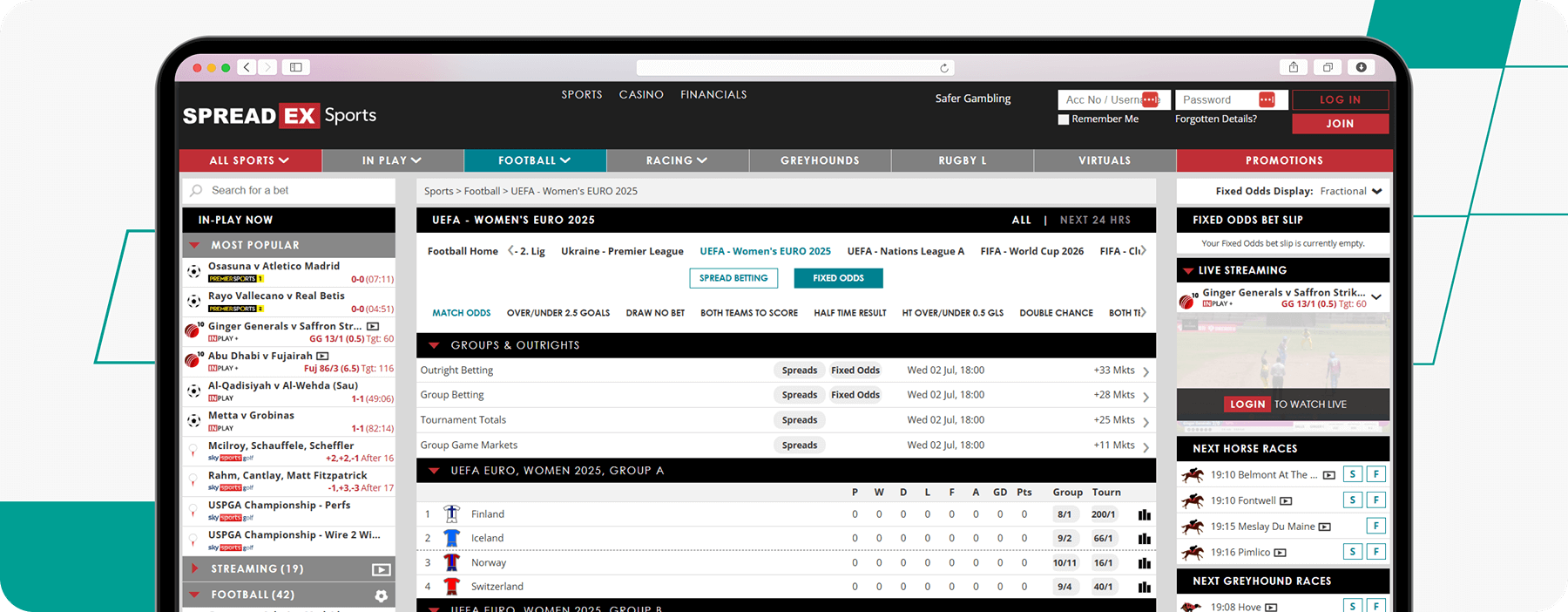1568x612 pixels.
Task: Switch to Fixed Odds view
Action: 838,278
